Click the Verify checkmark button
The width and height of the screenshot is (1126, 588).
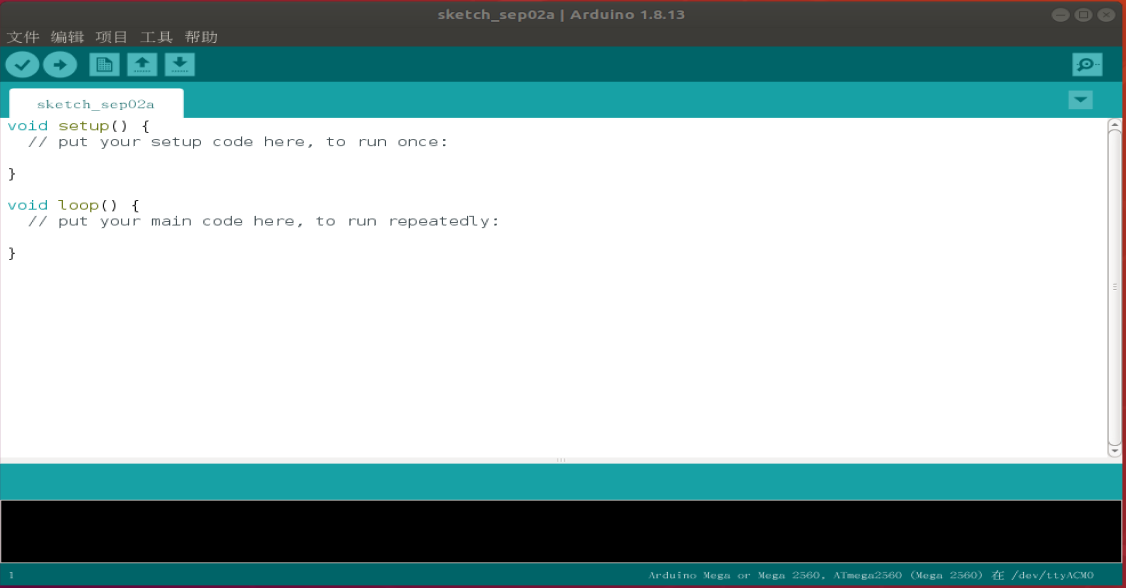[x=22, y=65]
